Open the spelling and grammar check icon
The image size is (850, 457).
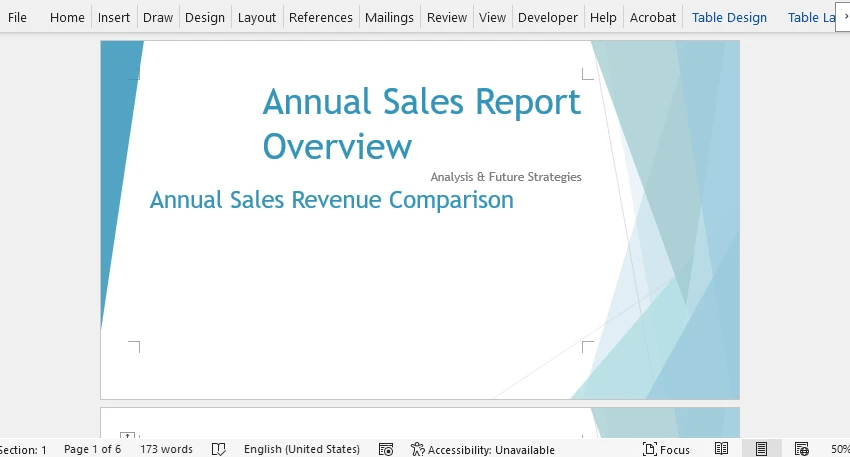(218, 449)
